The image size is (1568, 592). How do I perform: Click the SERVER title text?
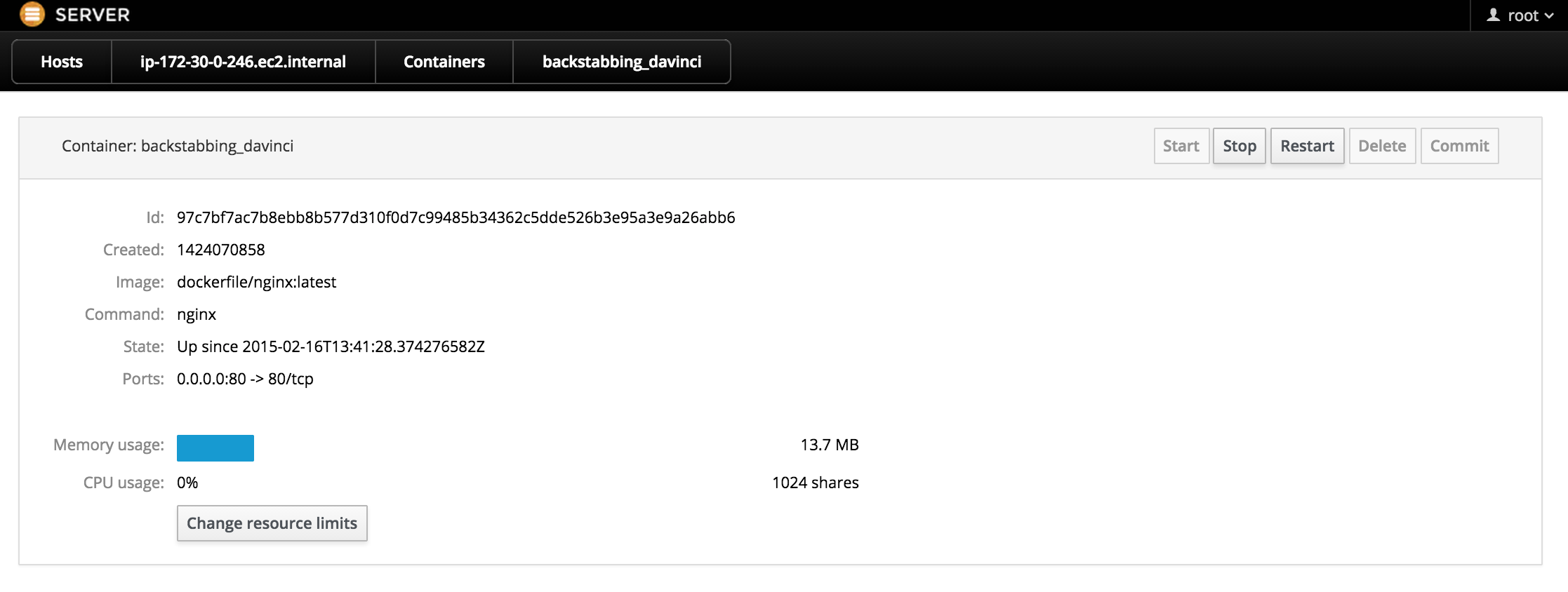[x=93, y=15]
